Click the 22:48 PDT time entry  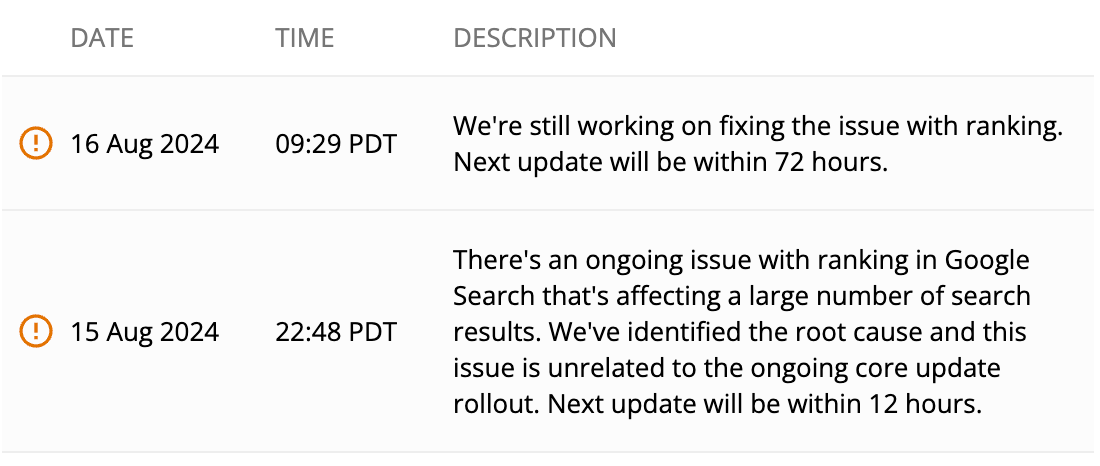336,330
